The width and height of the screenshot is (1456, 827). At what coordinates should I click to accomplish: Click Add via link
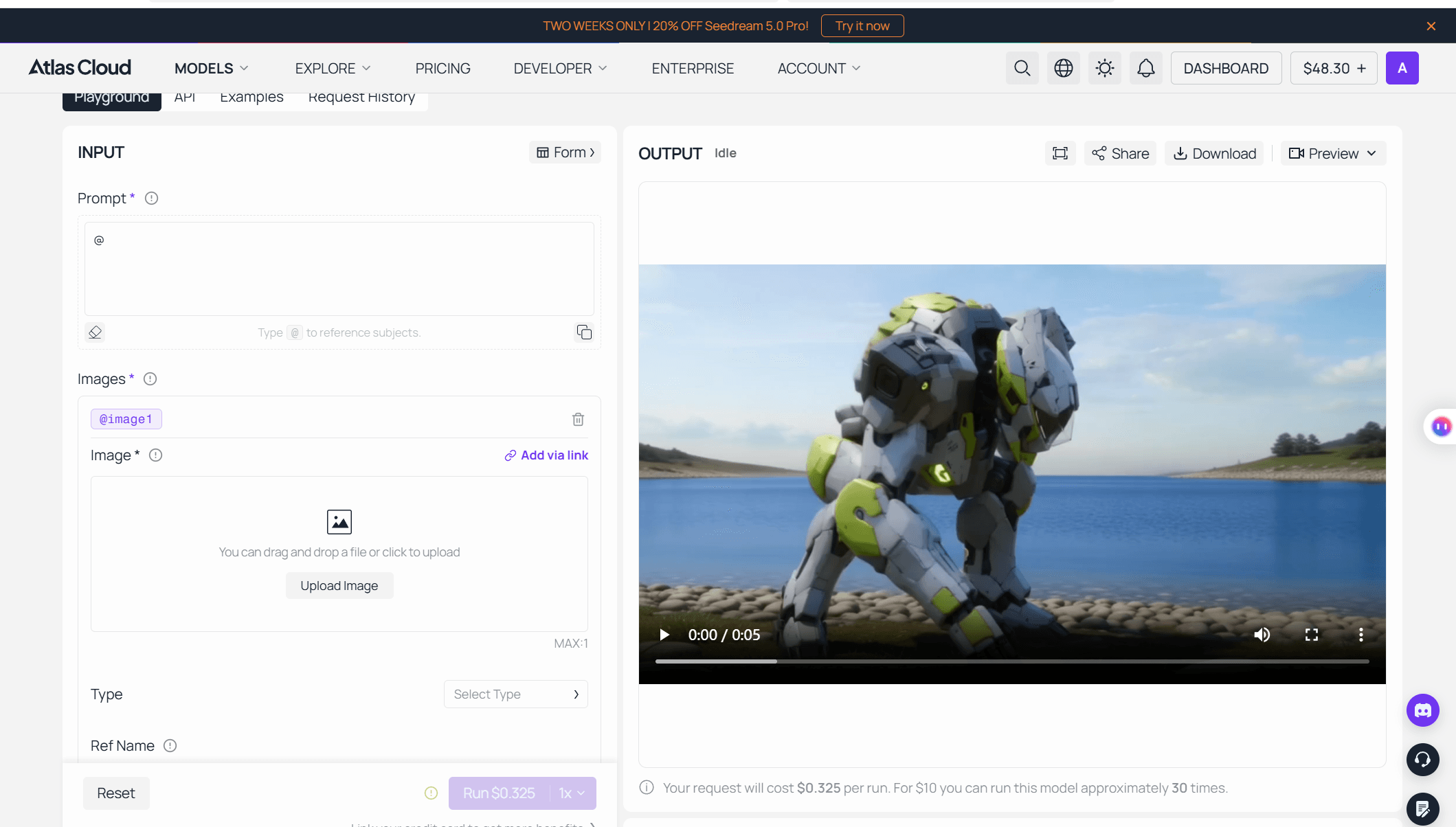[x=546, y=455]
